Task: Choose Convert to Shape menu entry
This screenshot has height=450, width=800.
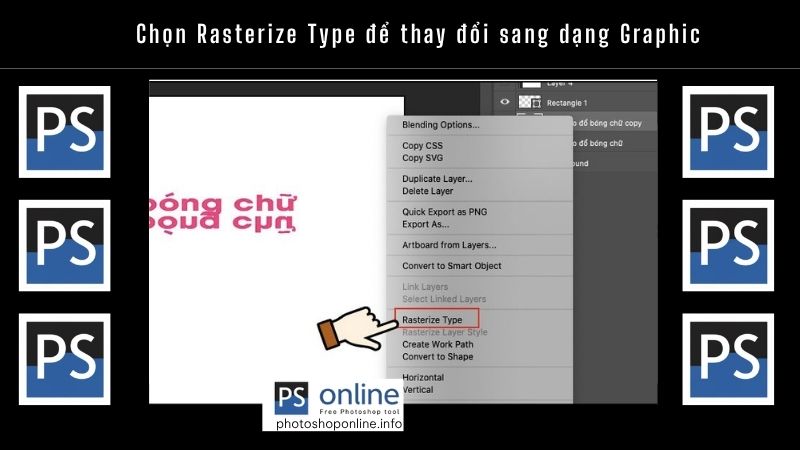Action: point(438,357)
